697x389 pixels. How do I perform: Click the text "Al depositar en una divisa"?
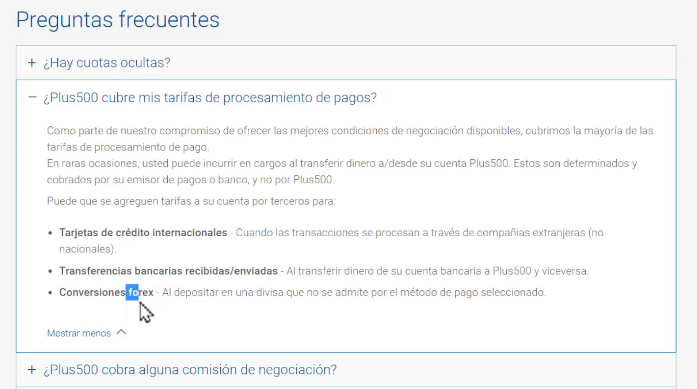[354, 292]
